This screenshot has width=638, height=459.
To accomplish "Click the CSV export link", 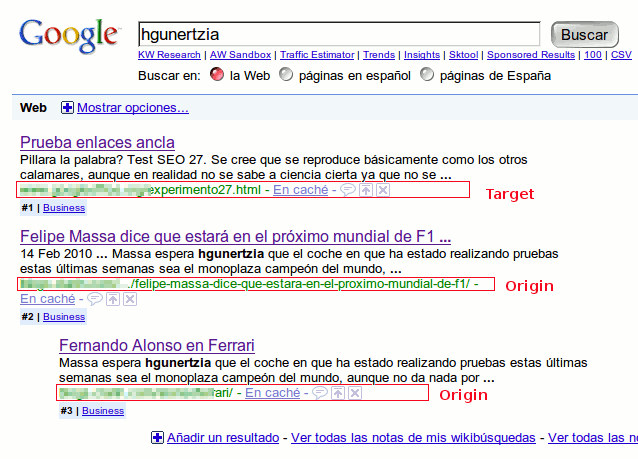I will pyautogui.click(x=621, y=55).
